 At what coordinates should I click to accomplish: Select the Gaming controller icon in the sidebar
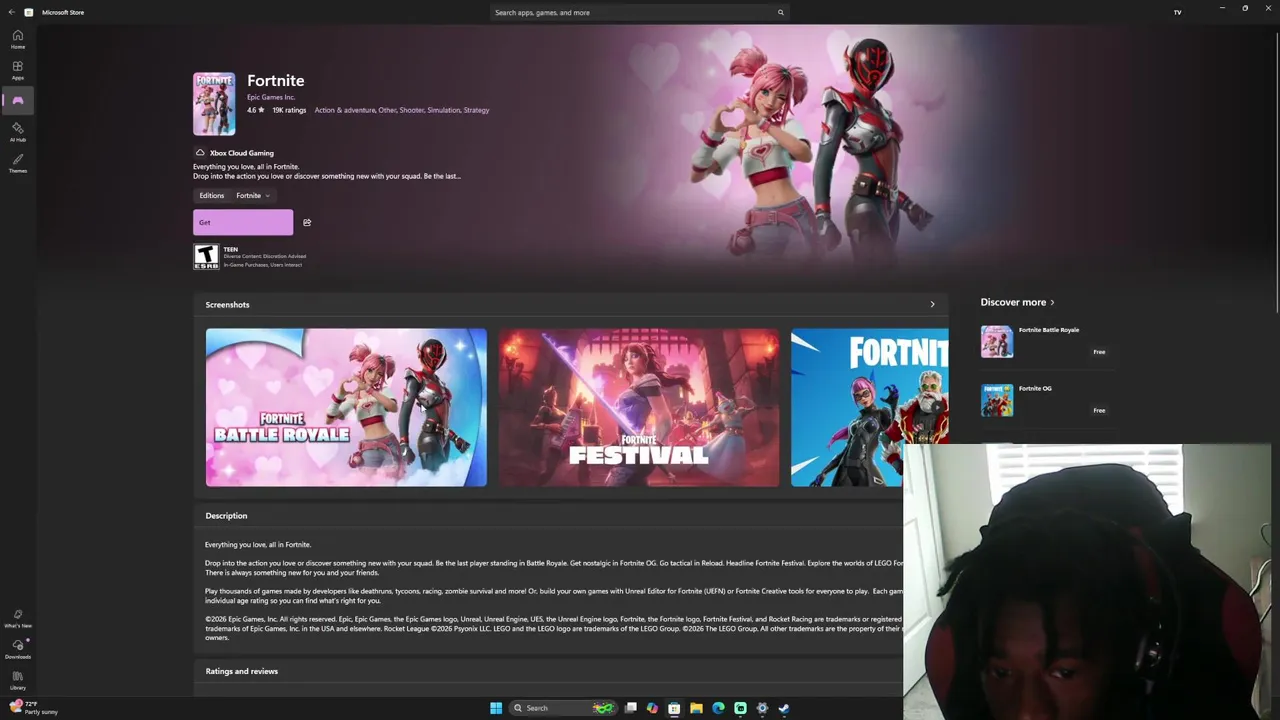tap(18, 100)
